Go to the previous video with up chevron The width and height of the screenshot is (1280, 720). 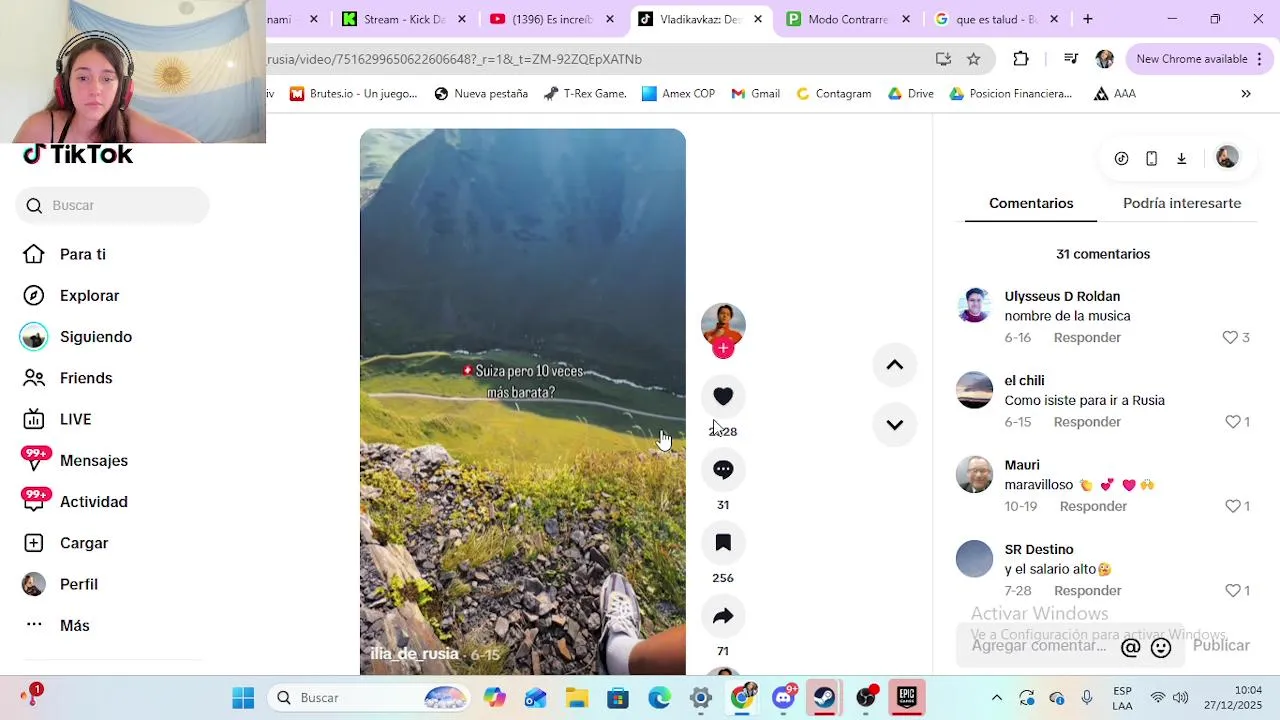click(x=895, y=365)
